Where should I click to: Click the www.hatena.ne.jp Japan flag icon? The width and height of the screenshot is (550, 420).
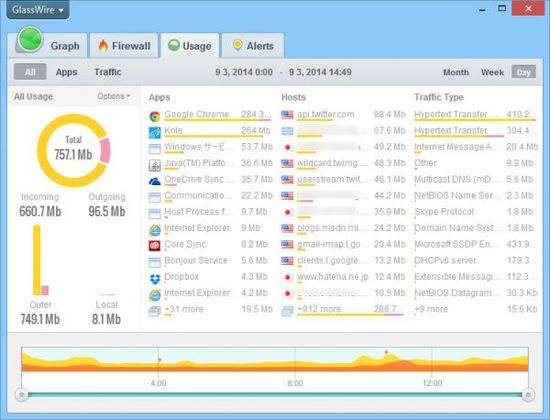point(287,277)
